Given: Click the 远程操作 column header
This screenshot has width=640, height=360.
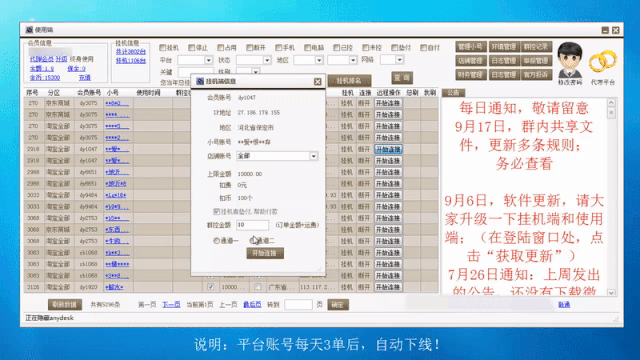Looking at the screenshot, I should (x=388, y=93).
